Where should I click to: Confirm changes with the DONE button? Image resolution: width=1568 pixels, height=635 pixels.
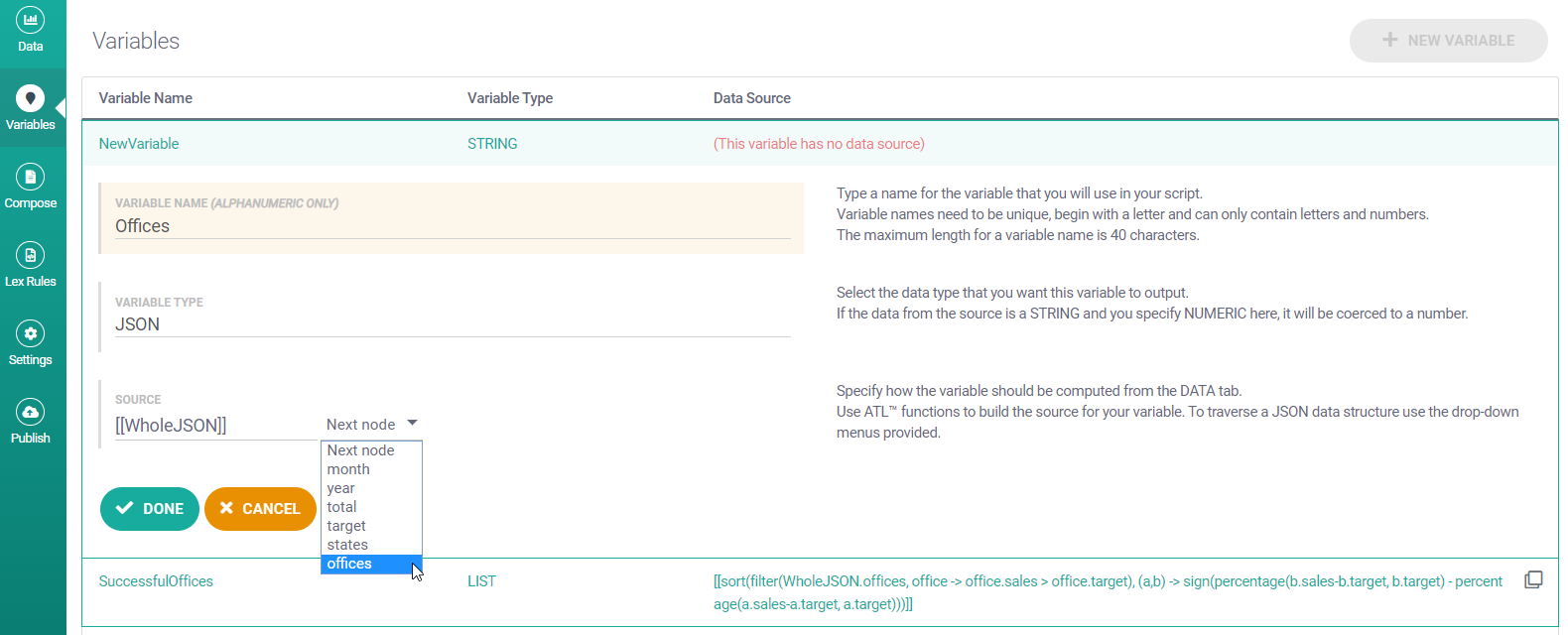[x=150, y=509]
